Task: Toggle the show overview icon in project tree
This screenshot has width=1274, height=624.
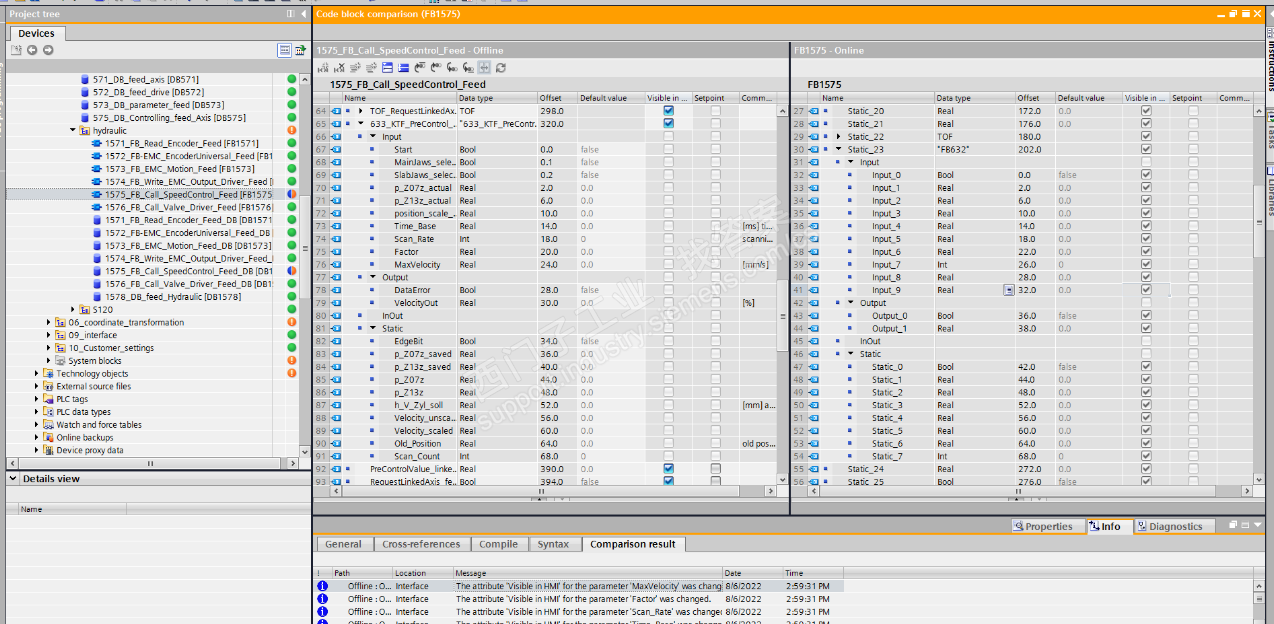Action: (285, 50)
